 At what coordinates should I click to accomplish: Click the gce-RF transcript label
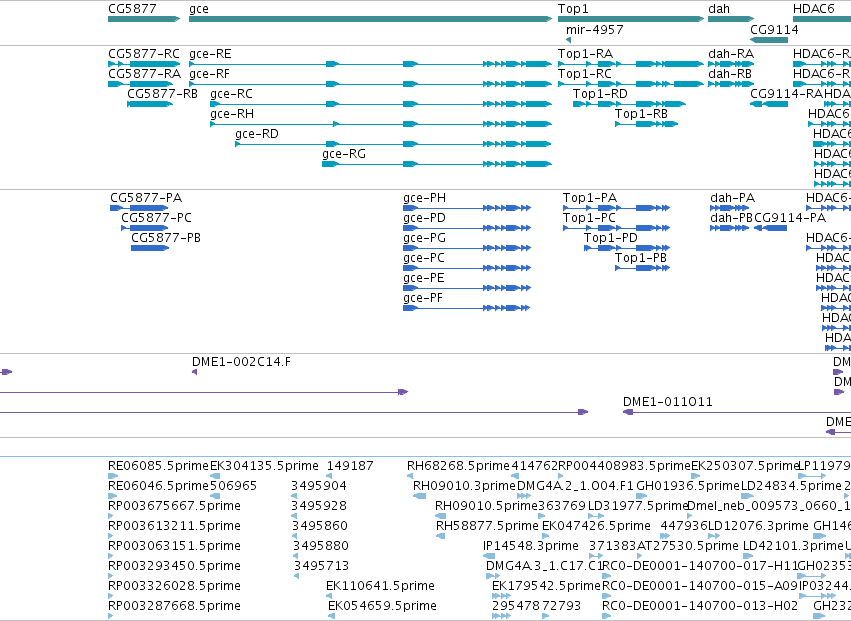point(209,74)
